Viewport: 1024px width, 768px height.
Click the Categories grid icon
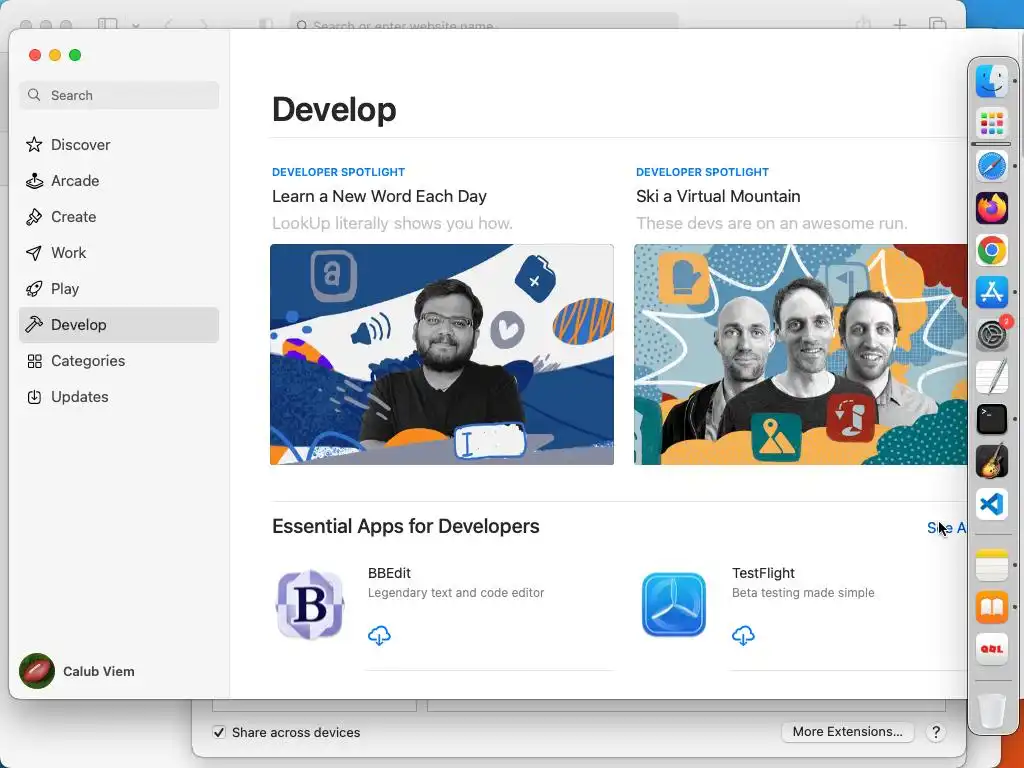pos(34,360)
